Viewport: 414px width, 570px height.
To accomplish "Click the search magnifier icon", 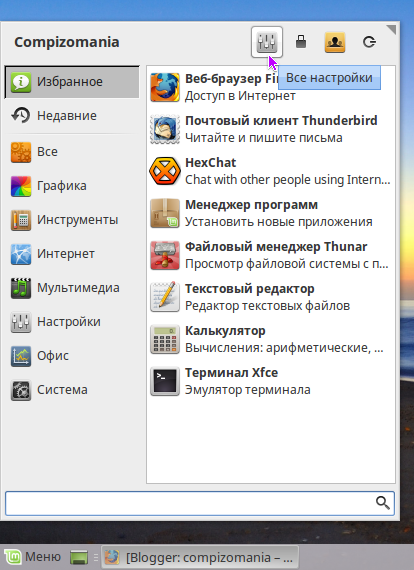I will coord(383,503).
